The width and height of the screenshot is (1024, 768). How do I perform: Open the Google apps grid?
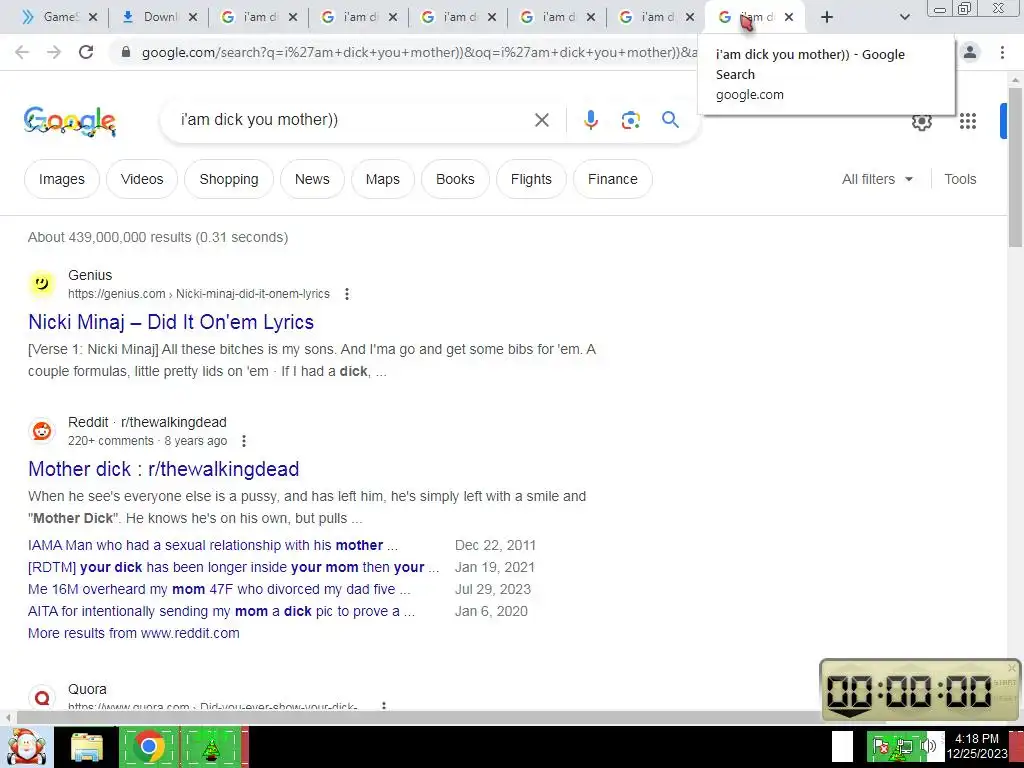968,121
